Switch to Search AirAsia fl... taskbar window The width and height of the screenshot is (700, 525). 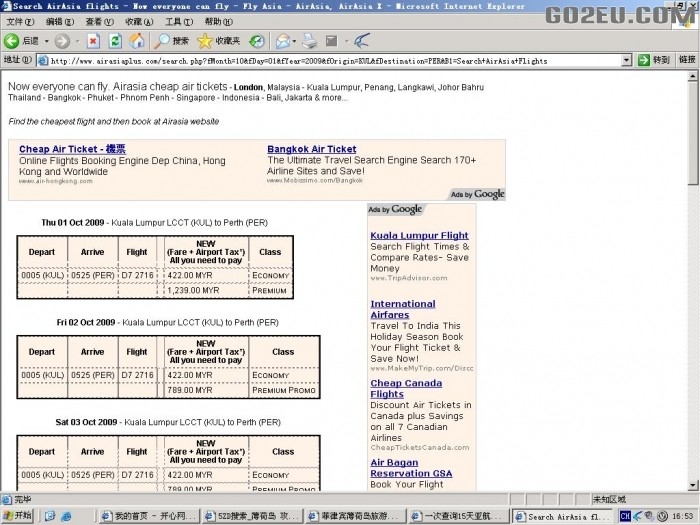[562, 516]
